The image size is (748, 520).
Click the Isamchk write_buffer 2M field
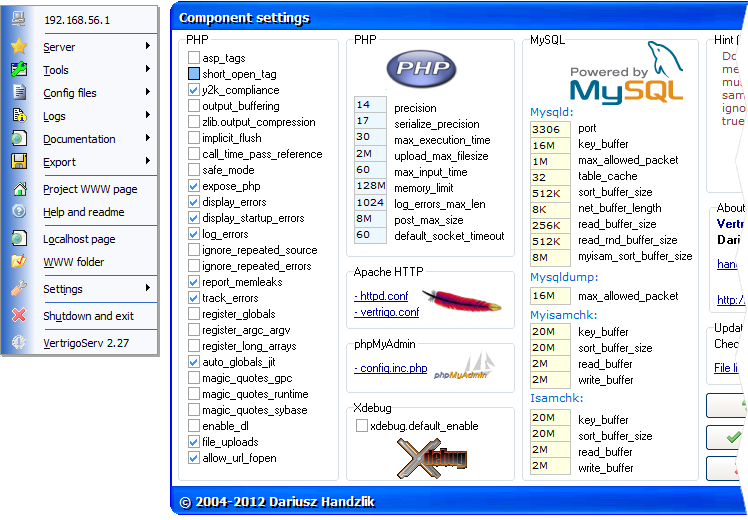click(550, 465)
